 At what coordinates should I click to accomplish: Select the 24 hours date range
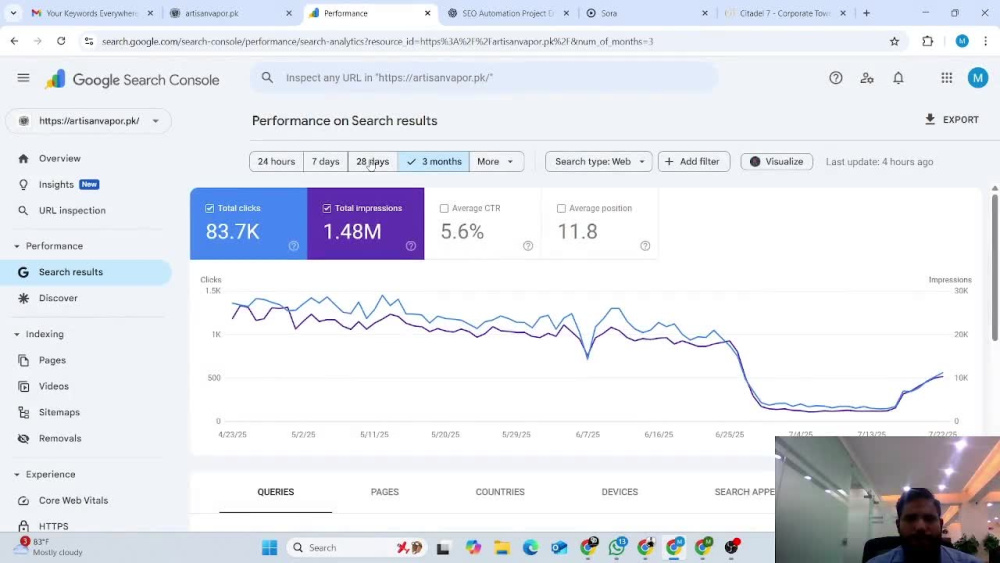tap(276, 161)
